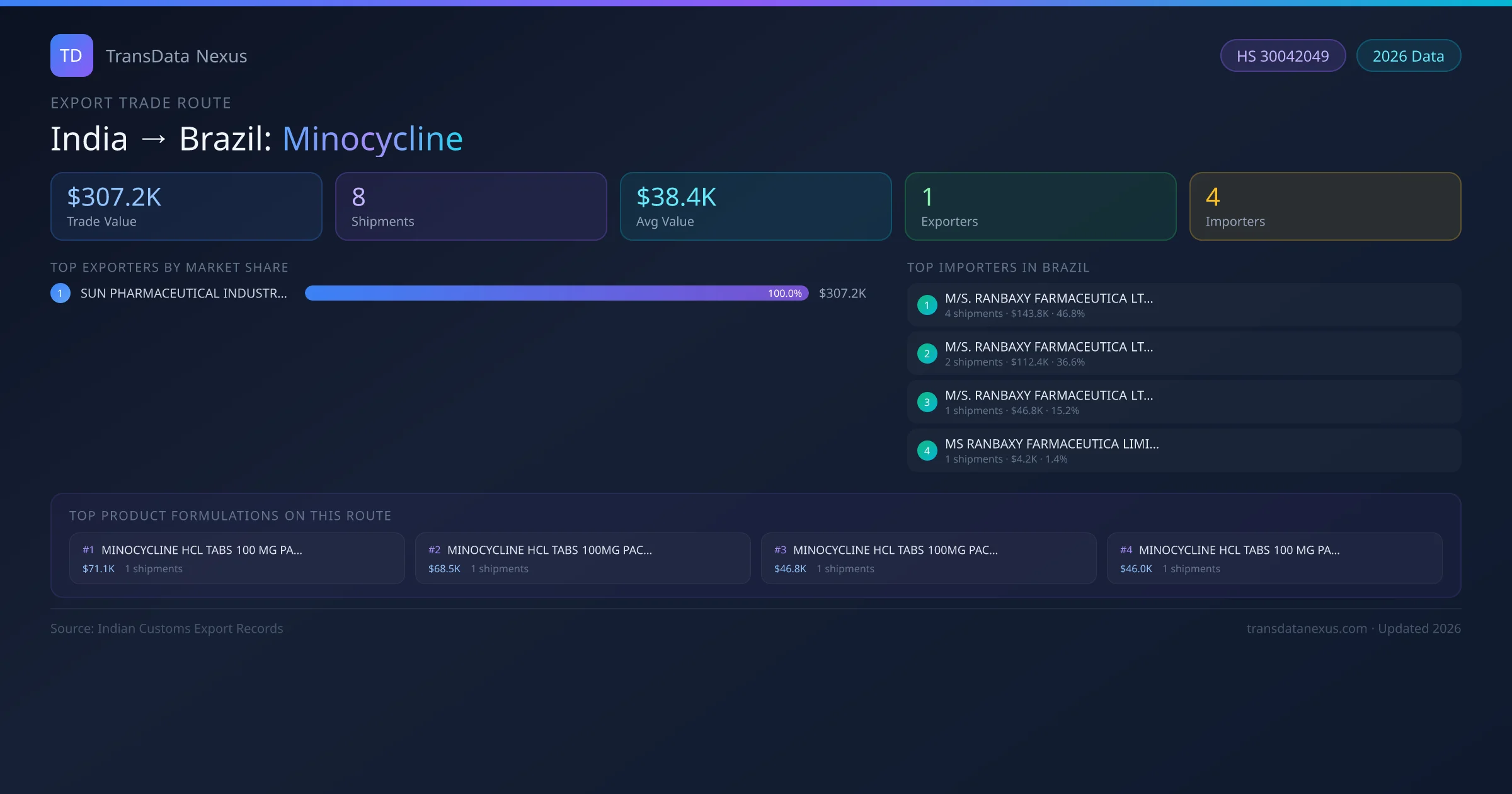Click the HS 30042049 badge

[x=1282, y=56]
